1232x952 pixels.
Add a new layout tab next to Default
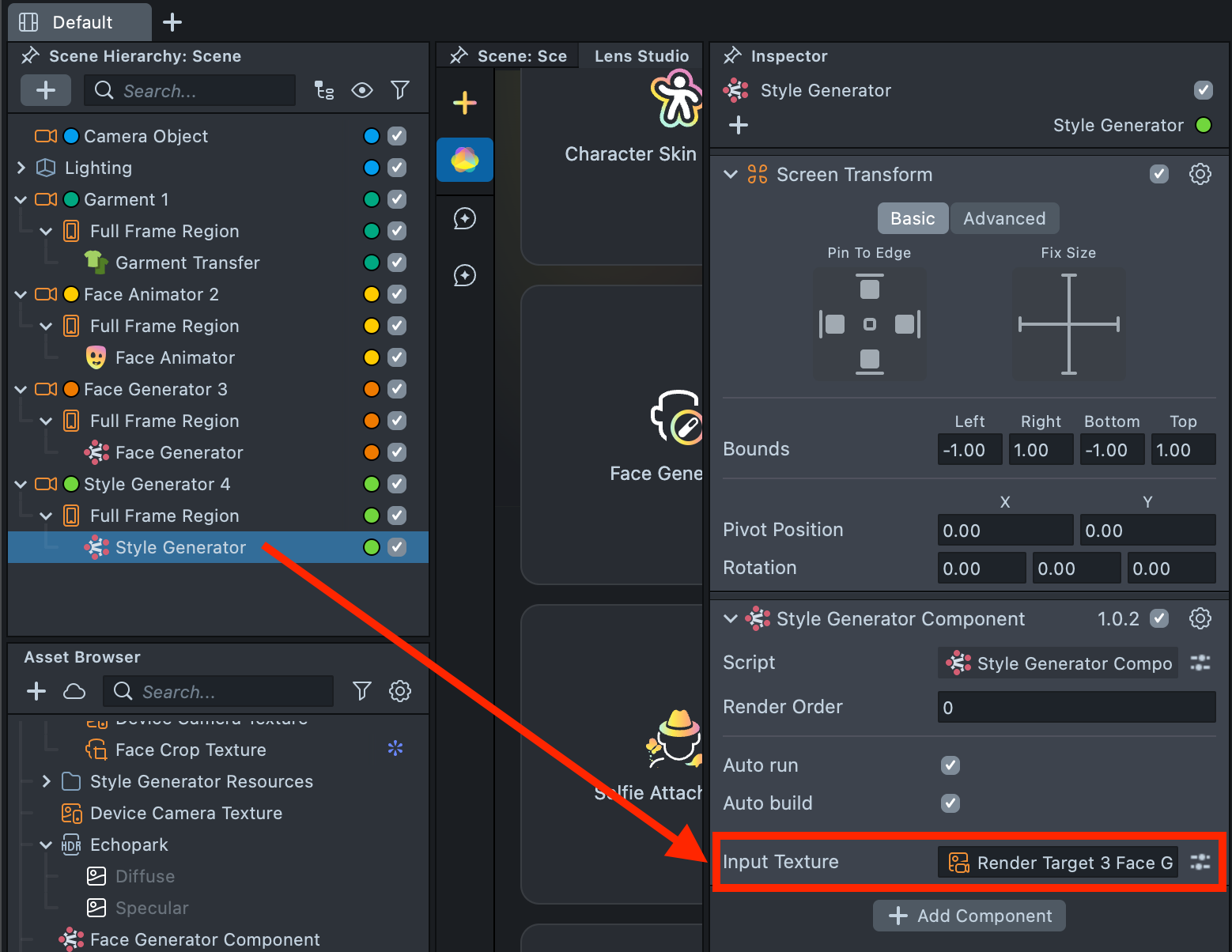[x=172, y=22]
